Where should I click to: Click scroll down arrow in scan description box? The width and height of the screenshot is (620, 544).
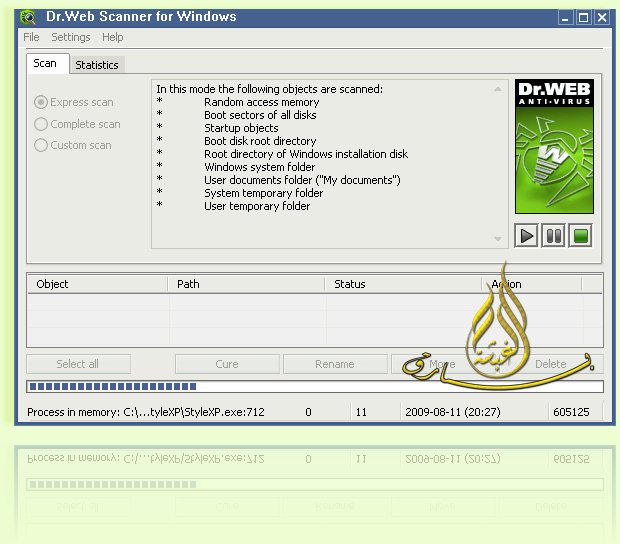coord(498,238)
